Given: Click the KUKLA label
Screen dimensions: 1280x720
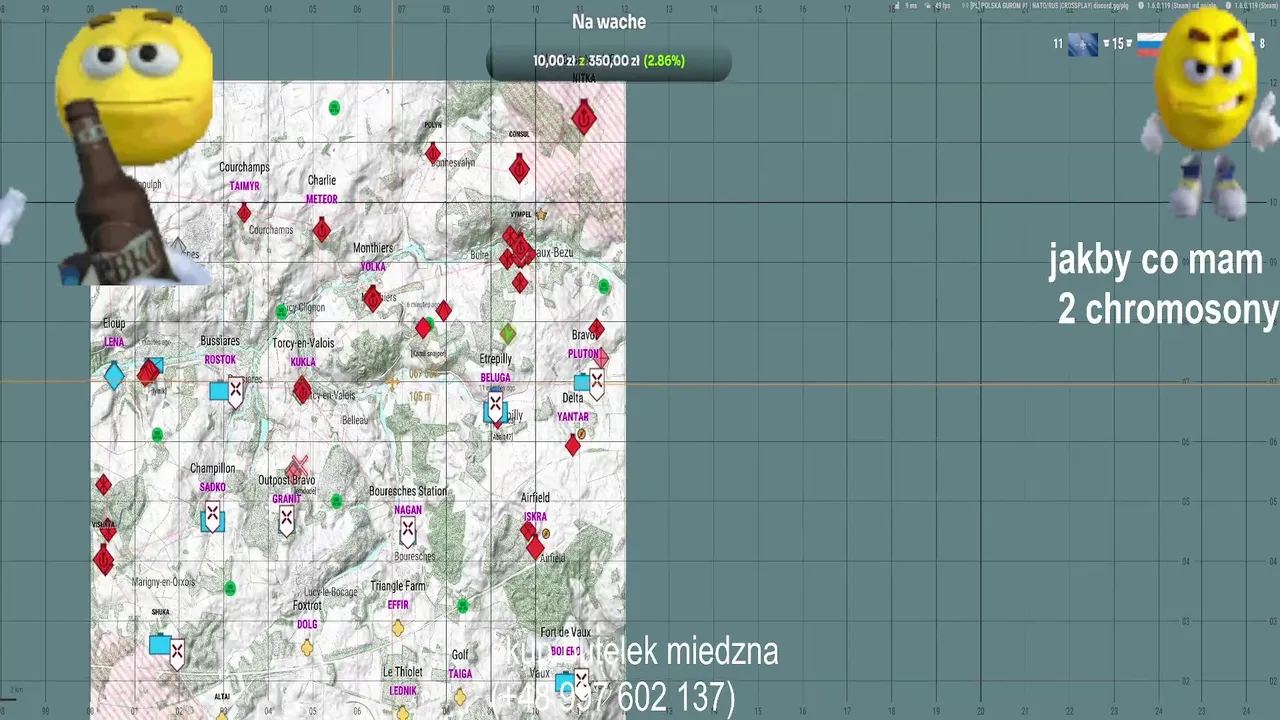Looking at the screenshot, I should coord(303,362).
